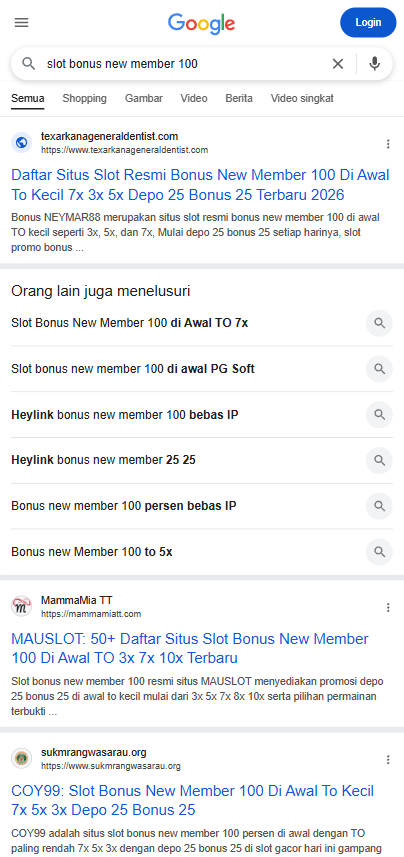This screenshot has width=404, height=857.
Task: Switch to the Shopping tab
Action: coord(84,98)
